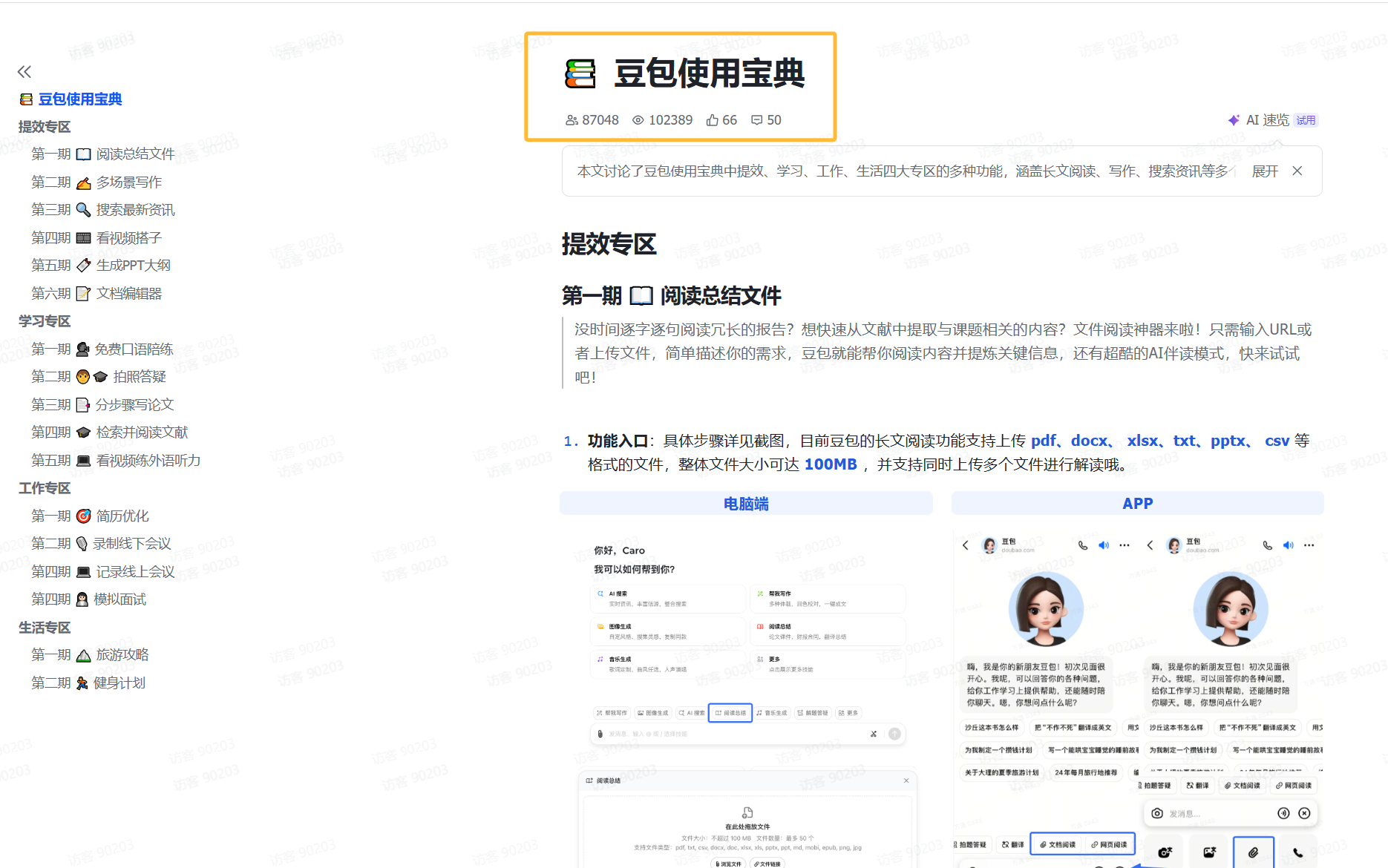Screen dimensions: 1388x868
Task: Click the page views eye icon
Action: point(638,120)
